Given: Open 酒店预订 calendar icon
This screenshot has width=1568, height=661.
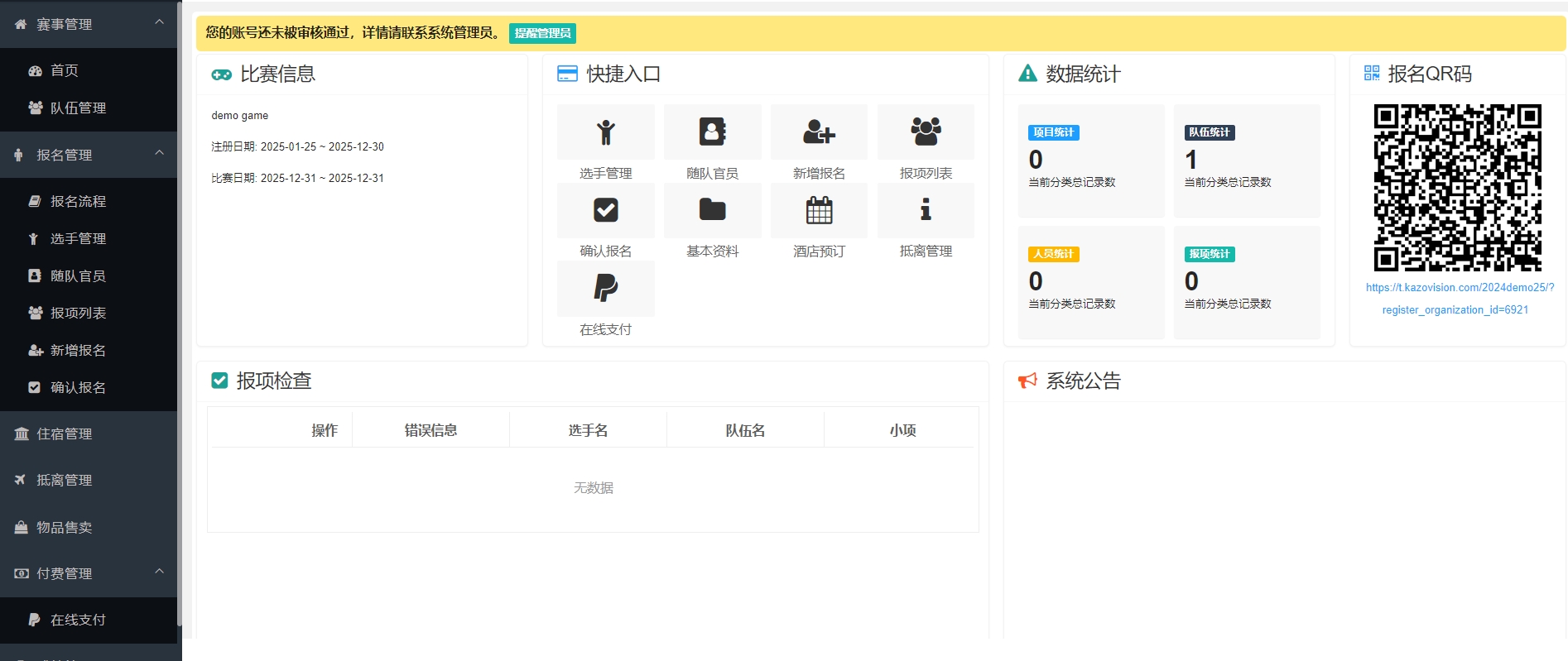Looking at the screenshot, I should 819,210.
